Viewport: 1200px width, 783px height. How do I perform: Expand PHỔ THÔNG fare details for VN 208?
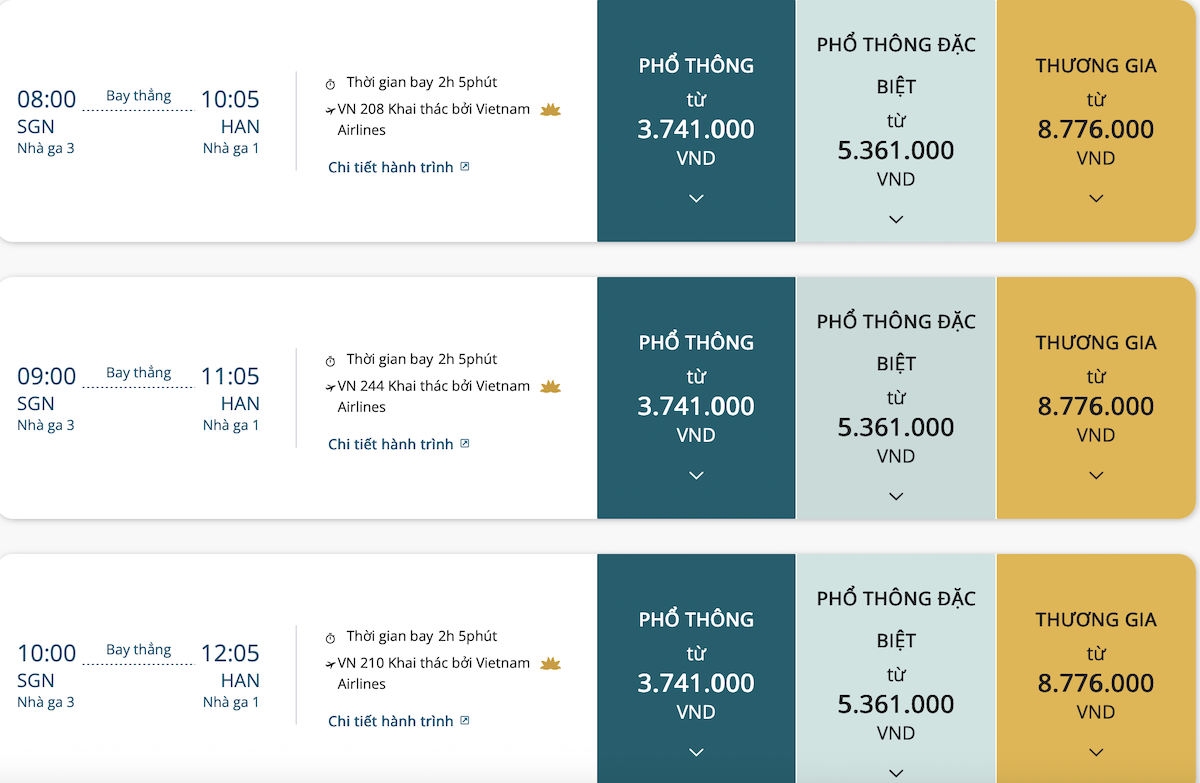point(696,198)
